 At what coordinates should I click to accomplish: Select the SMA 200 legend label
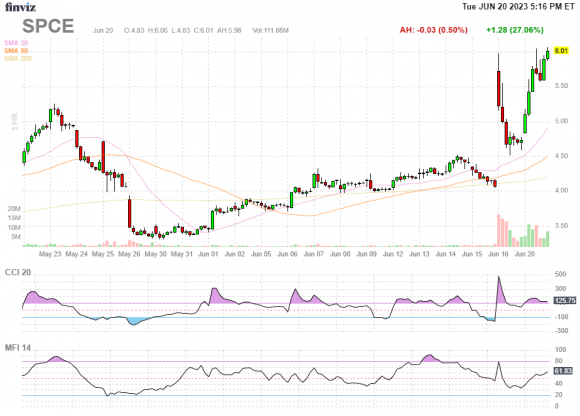click(18, 58)
